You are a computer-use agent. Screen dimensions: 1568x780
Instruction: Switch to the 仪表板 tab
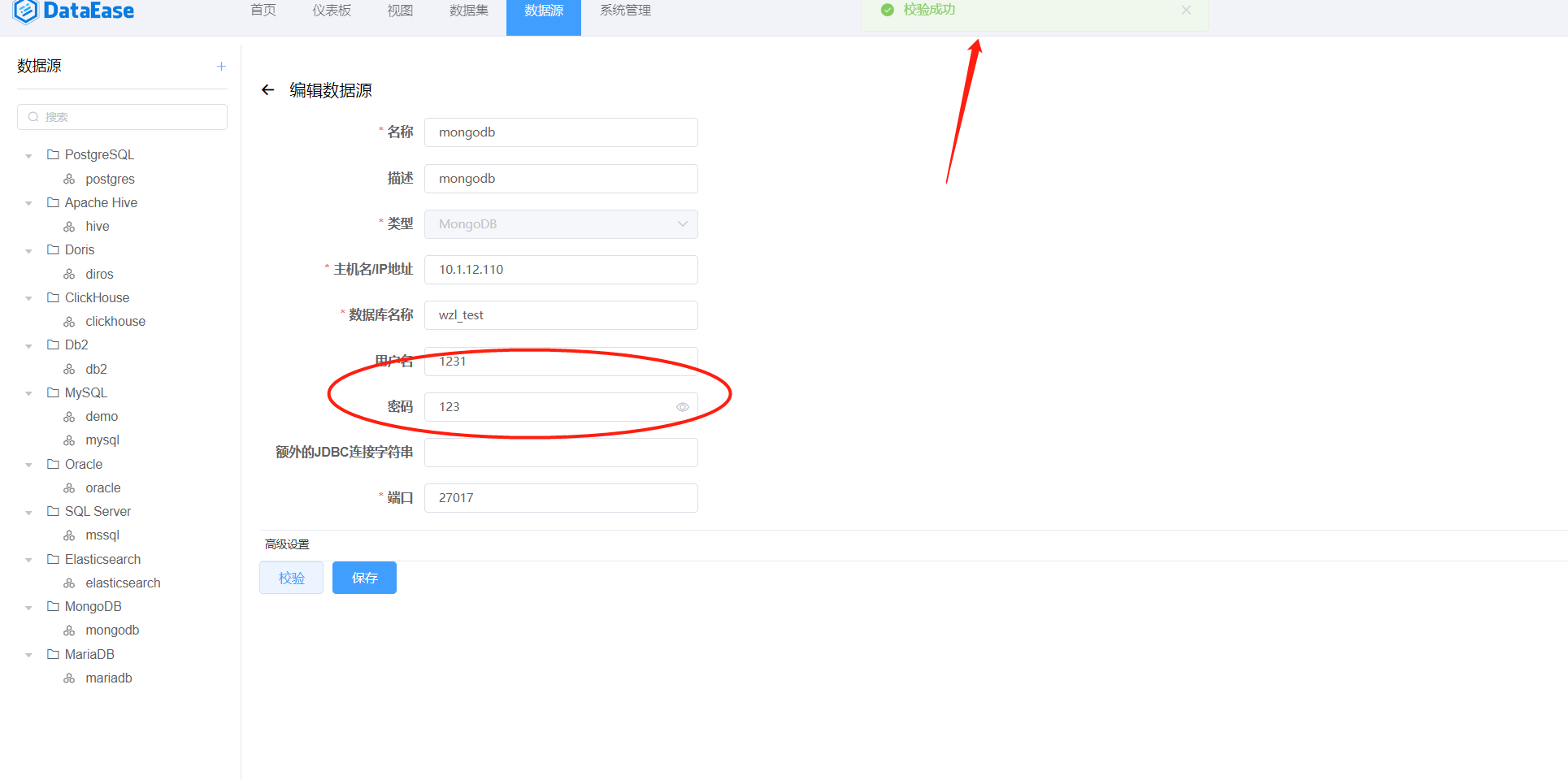click(332, 11)
